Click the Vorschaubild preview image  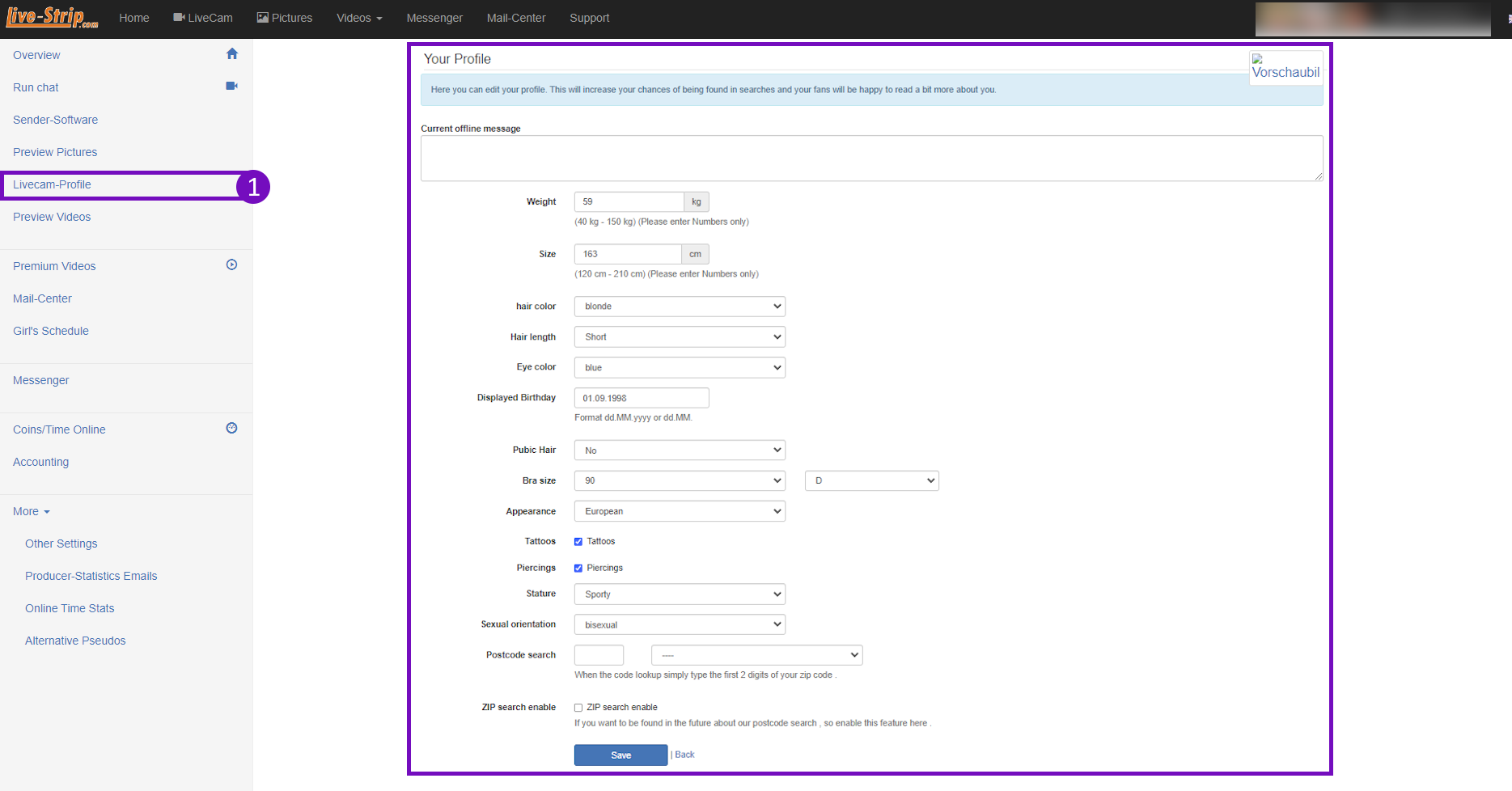click(x=1285, y=67)
